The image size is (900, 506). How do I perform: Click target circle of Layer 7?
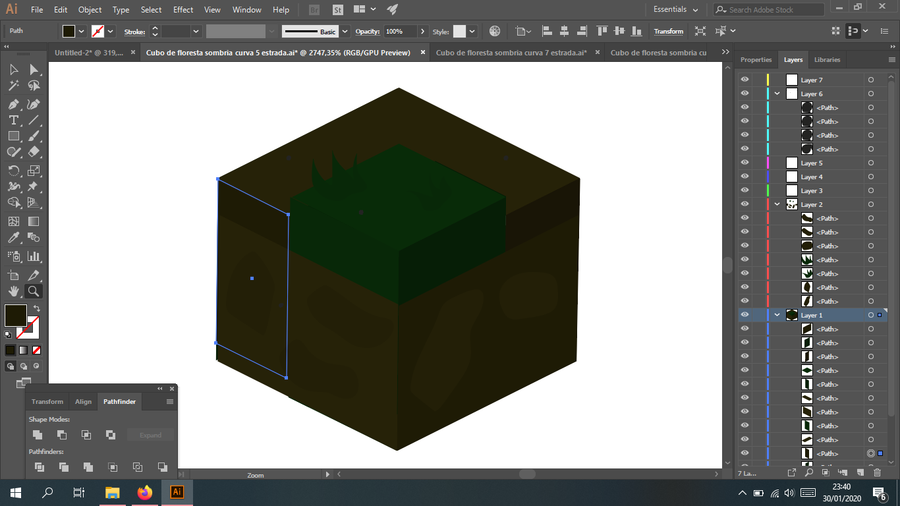[x=871, y=80]
